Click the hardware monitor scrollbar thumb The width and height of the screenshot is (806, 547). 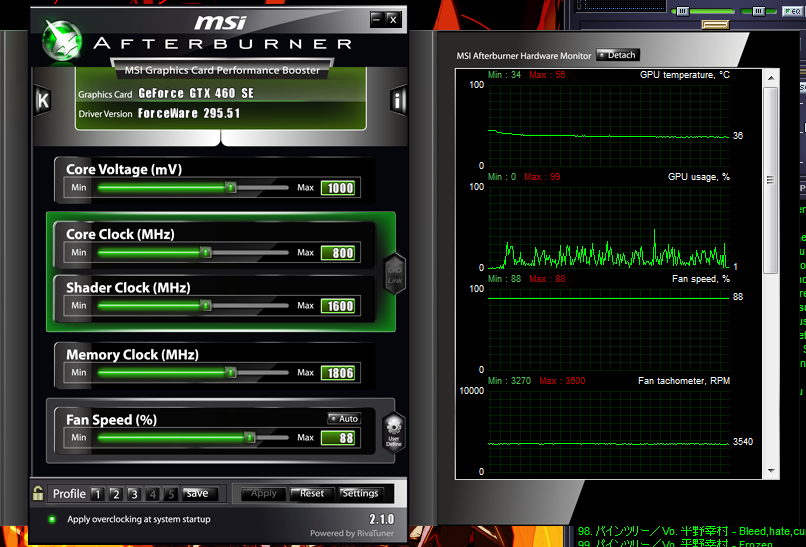(771, 180)
